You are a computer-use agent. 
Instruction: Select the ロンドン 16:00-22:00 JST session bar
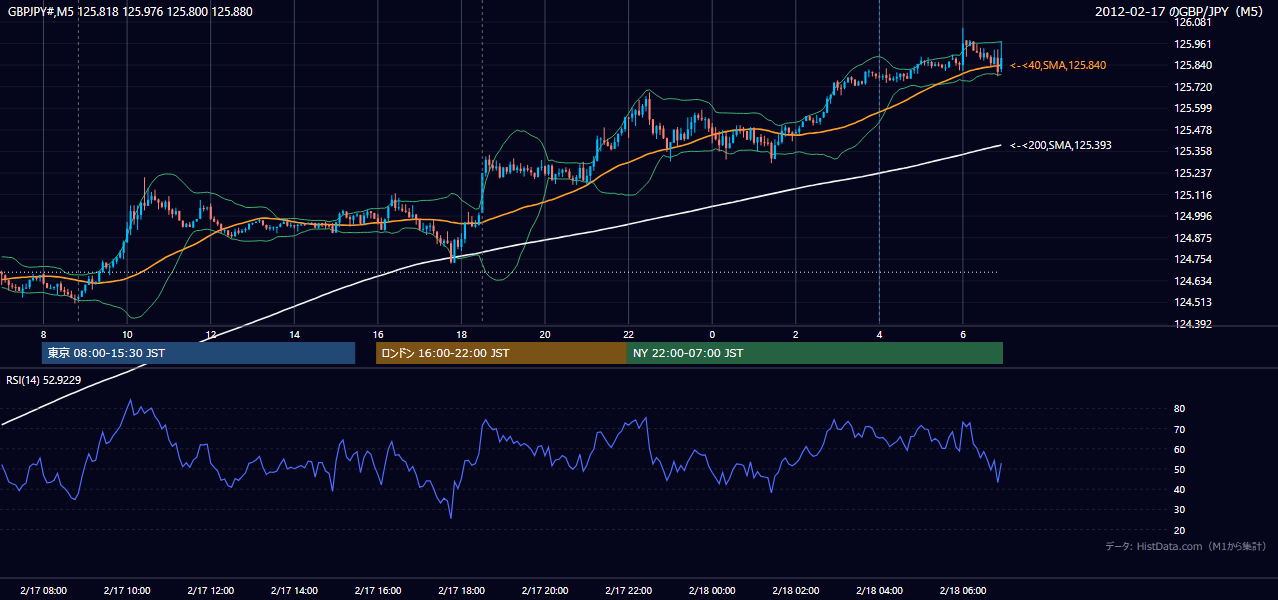pyautogui.click(x=501, y=353)
